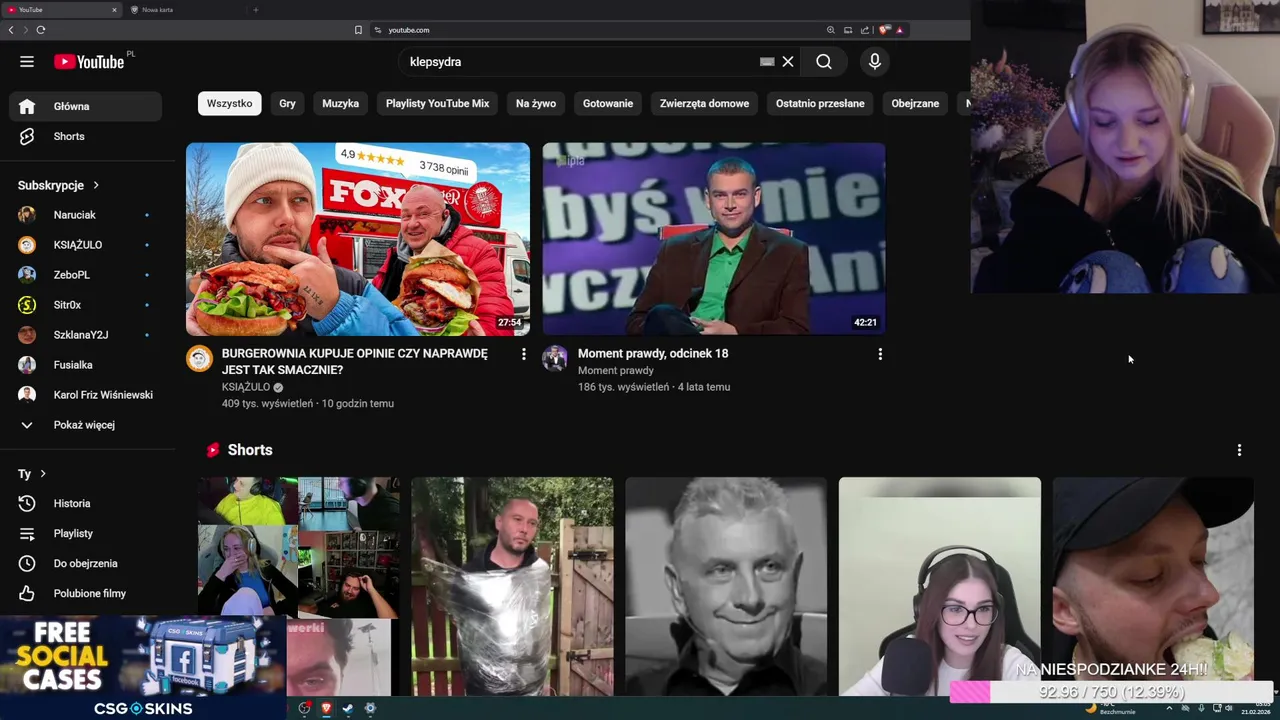1280x720 pixels.
Task: Open the man with foil-wrapped object Short
Action: (x=512, y=586)
